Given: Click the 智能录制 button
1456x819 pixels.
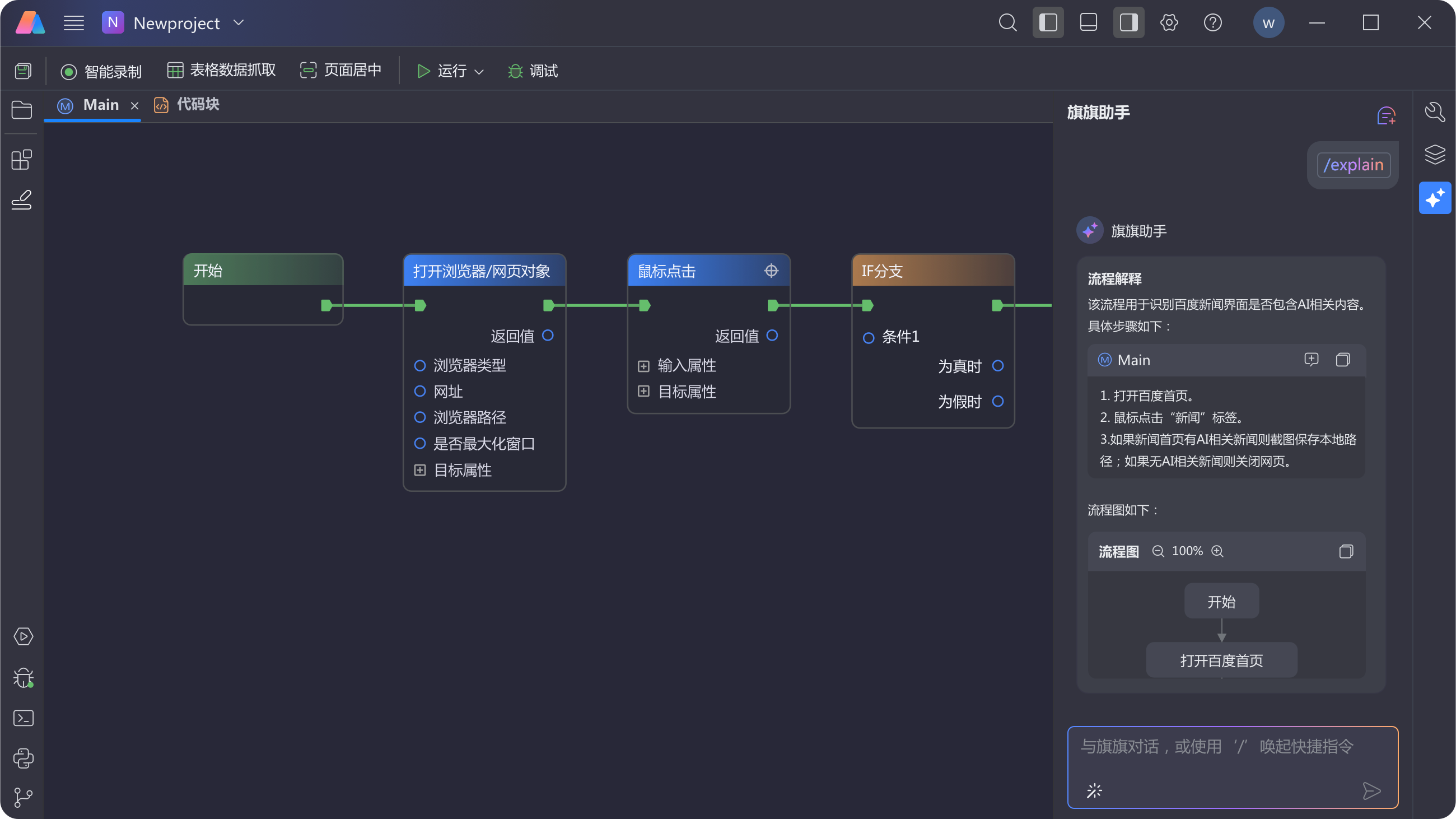Looking at the screenshot, I should click(x=101, y=71).
